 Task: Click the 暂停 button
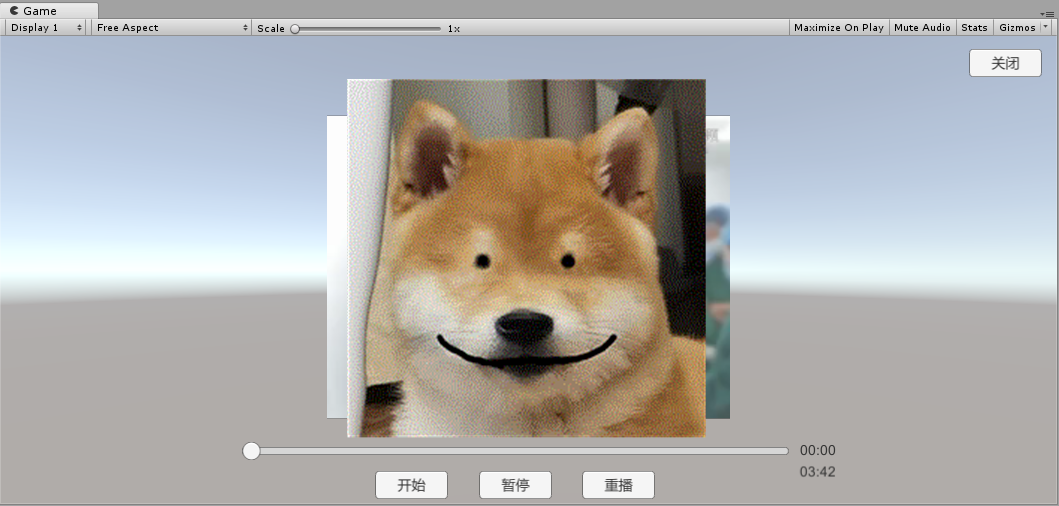[x=515, y=485]
